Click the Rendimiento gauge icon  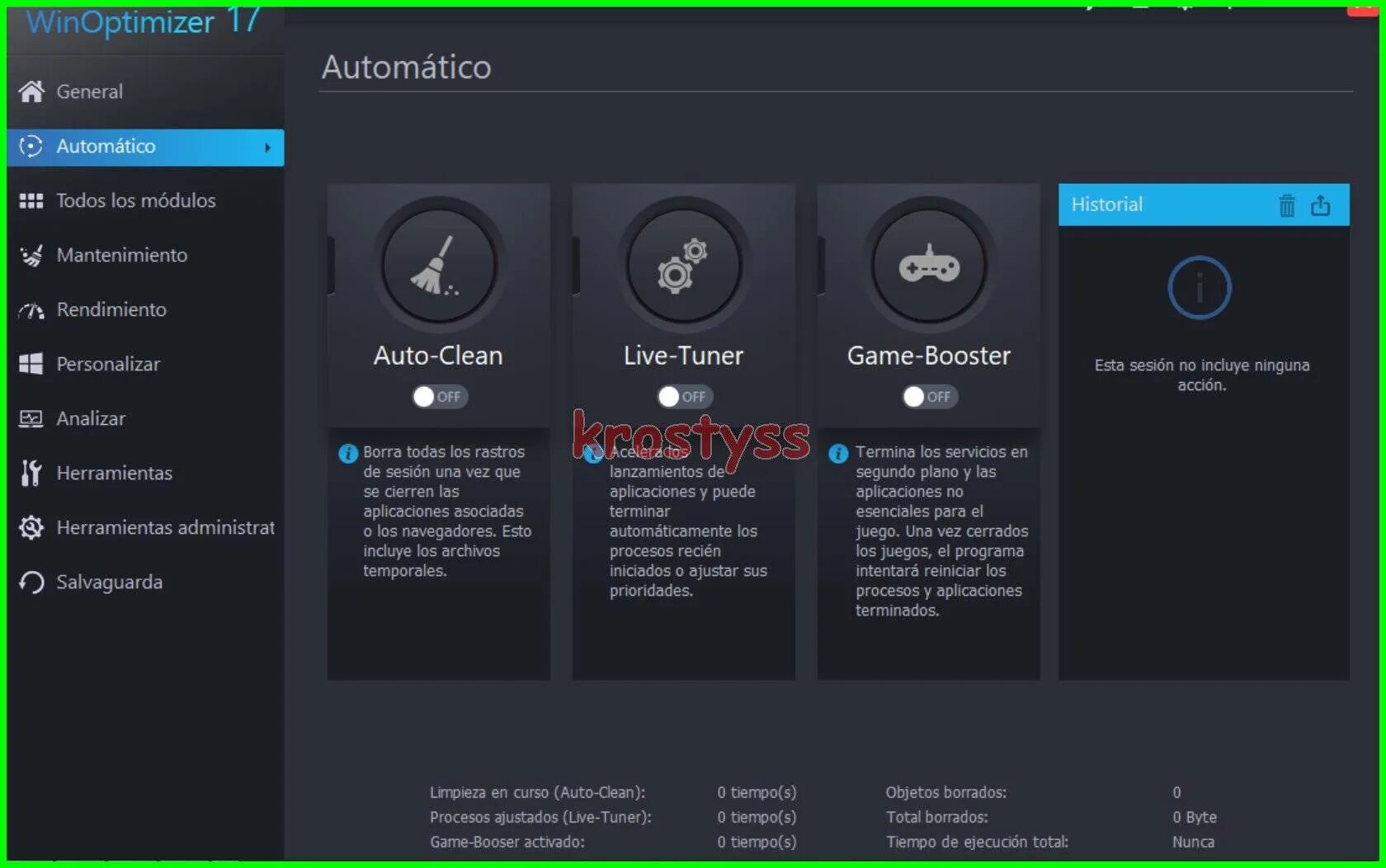pyautogui.click(x=31, y=310)
